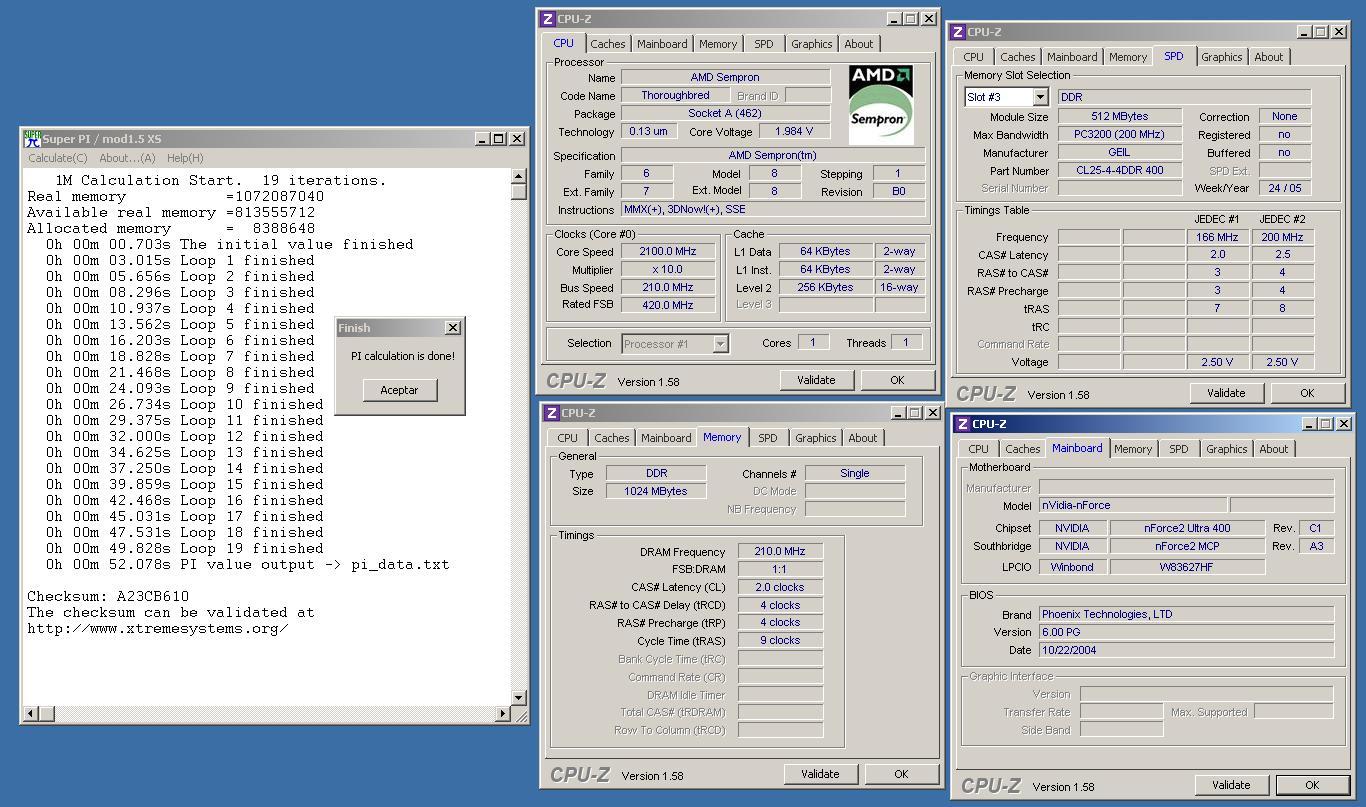Click Super PI horizontal scrollbar right arrow
Image resolution: width=1366 pixels, height=807 pixels.
point(502,713)
